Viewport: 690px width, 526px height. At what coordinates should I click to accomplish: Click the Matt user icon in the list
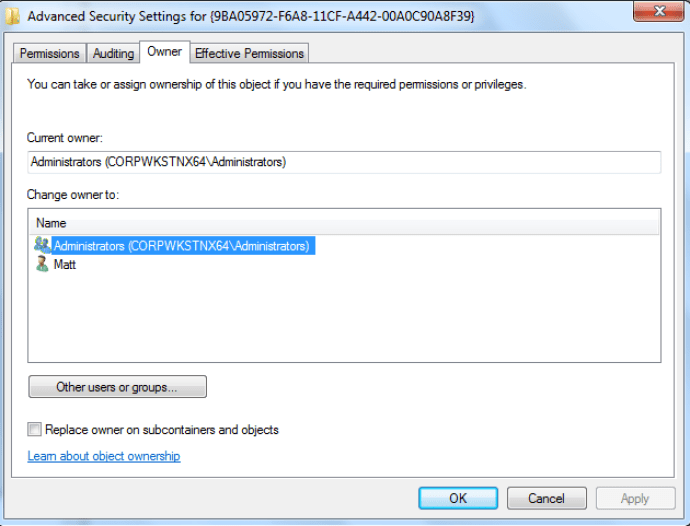(x=42, y=265)
